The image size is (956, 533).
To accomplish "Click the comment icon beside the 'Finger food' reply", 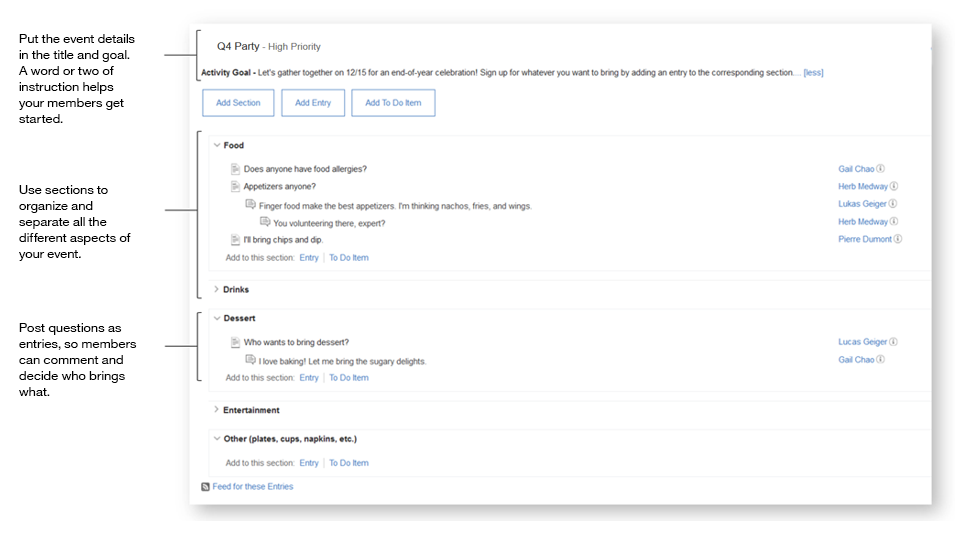I will [250, 205].
